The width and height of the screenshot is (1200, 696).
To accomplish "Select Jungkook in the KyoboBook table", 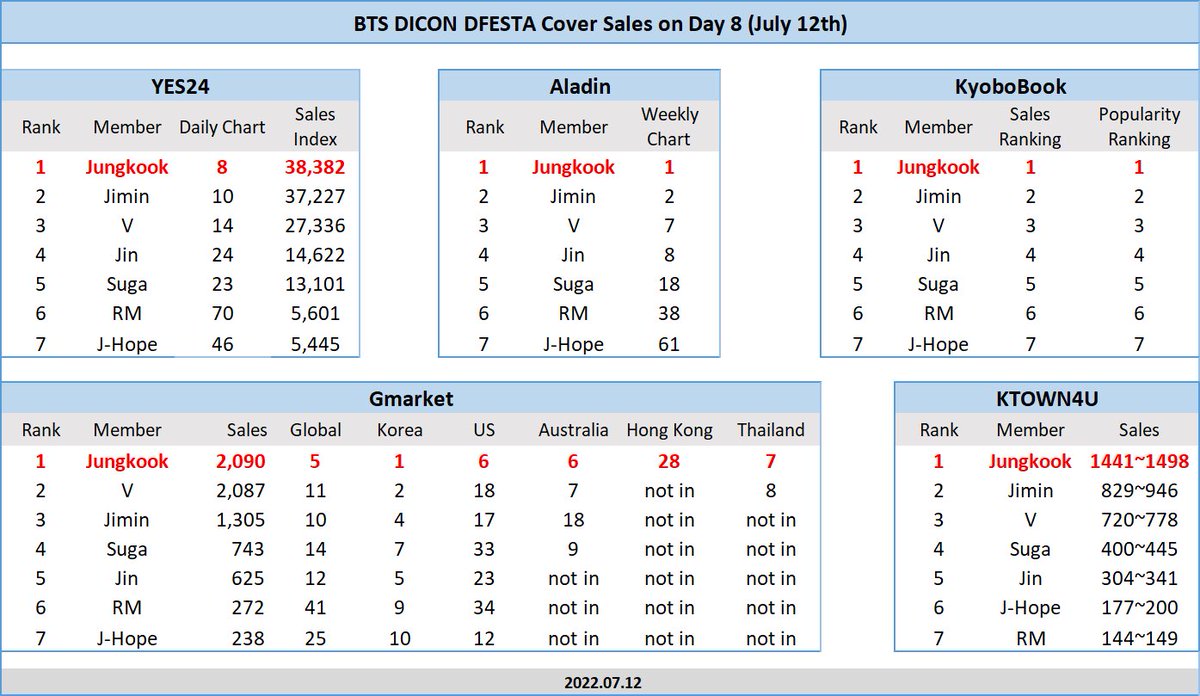I will click(938, 167).
